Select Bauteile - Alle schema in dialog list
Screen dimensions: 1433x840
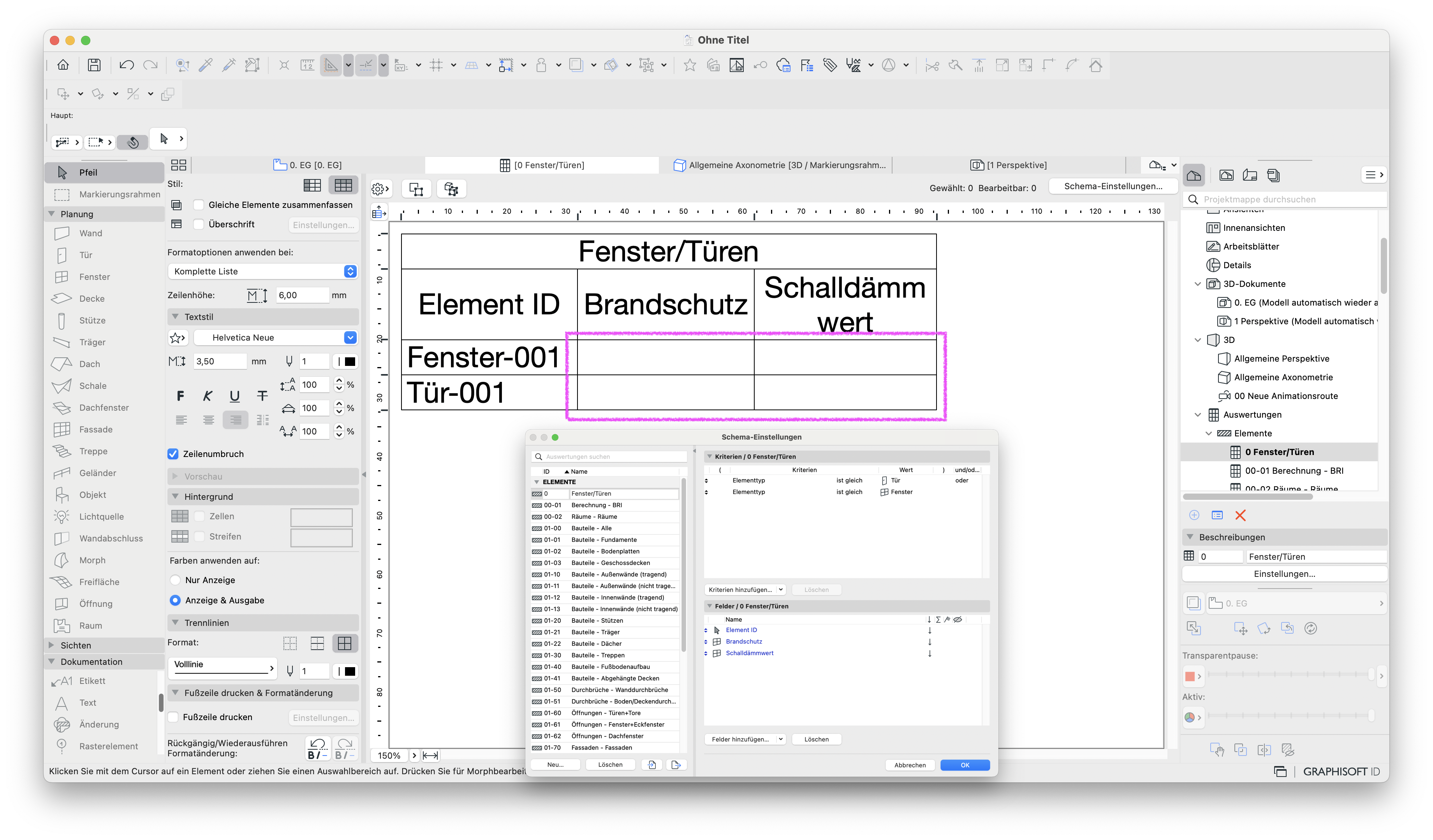(606, 528)
